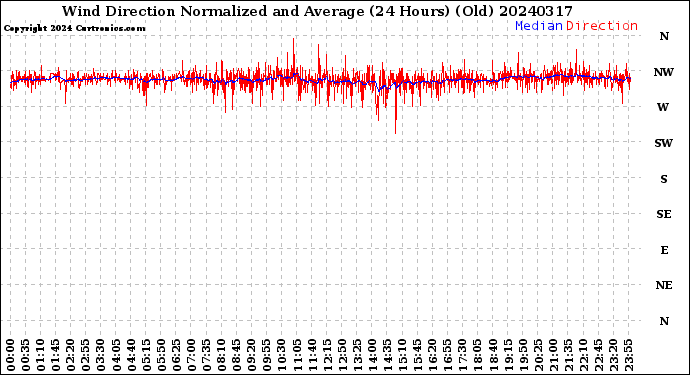The image size is (690, 375).
Task: Click the 21:00 time label
Action: tap(553, 355)
